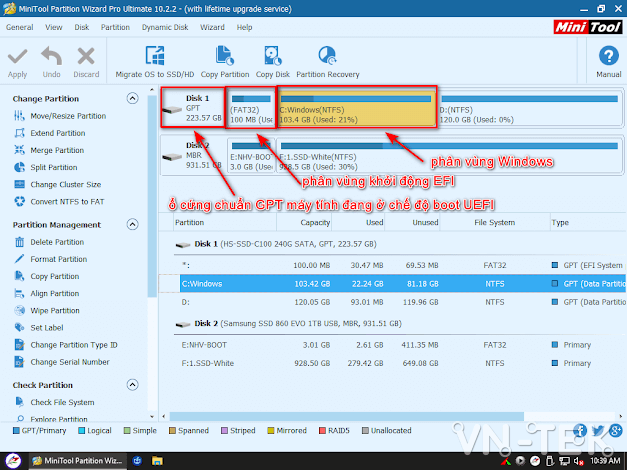Start Partition Recovery wizard
This screenshot has width=627, height=470.
point(327,62)
